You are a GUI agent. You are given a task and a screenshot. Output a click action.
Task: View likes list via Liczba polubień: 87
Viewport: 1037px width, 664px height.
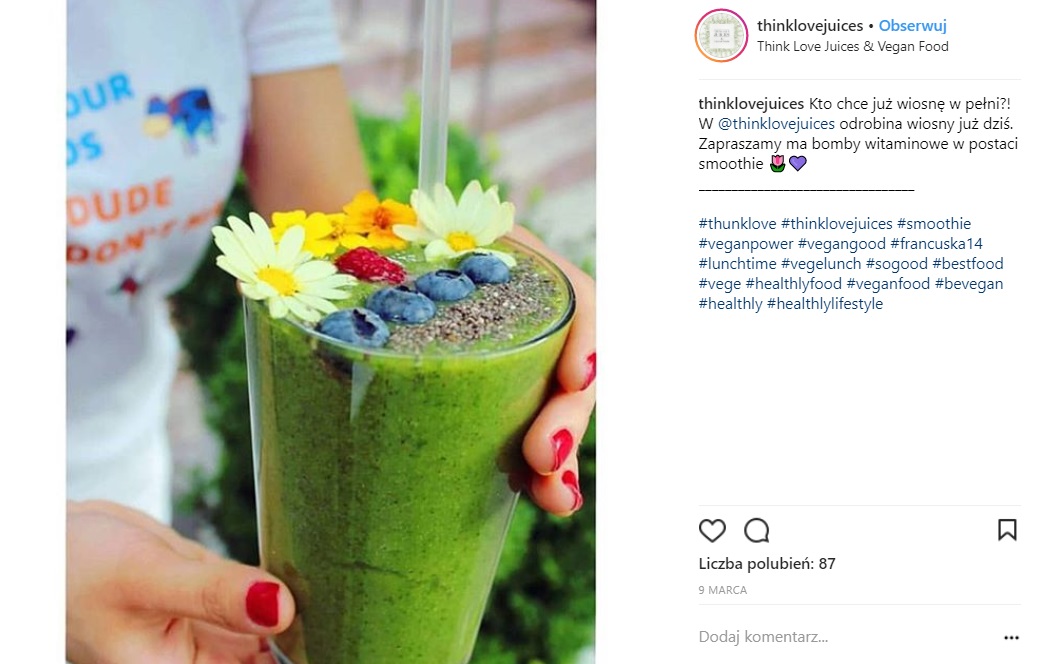click(x=767, y=564)
